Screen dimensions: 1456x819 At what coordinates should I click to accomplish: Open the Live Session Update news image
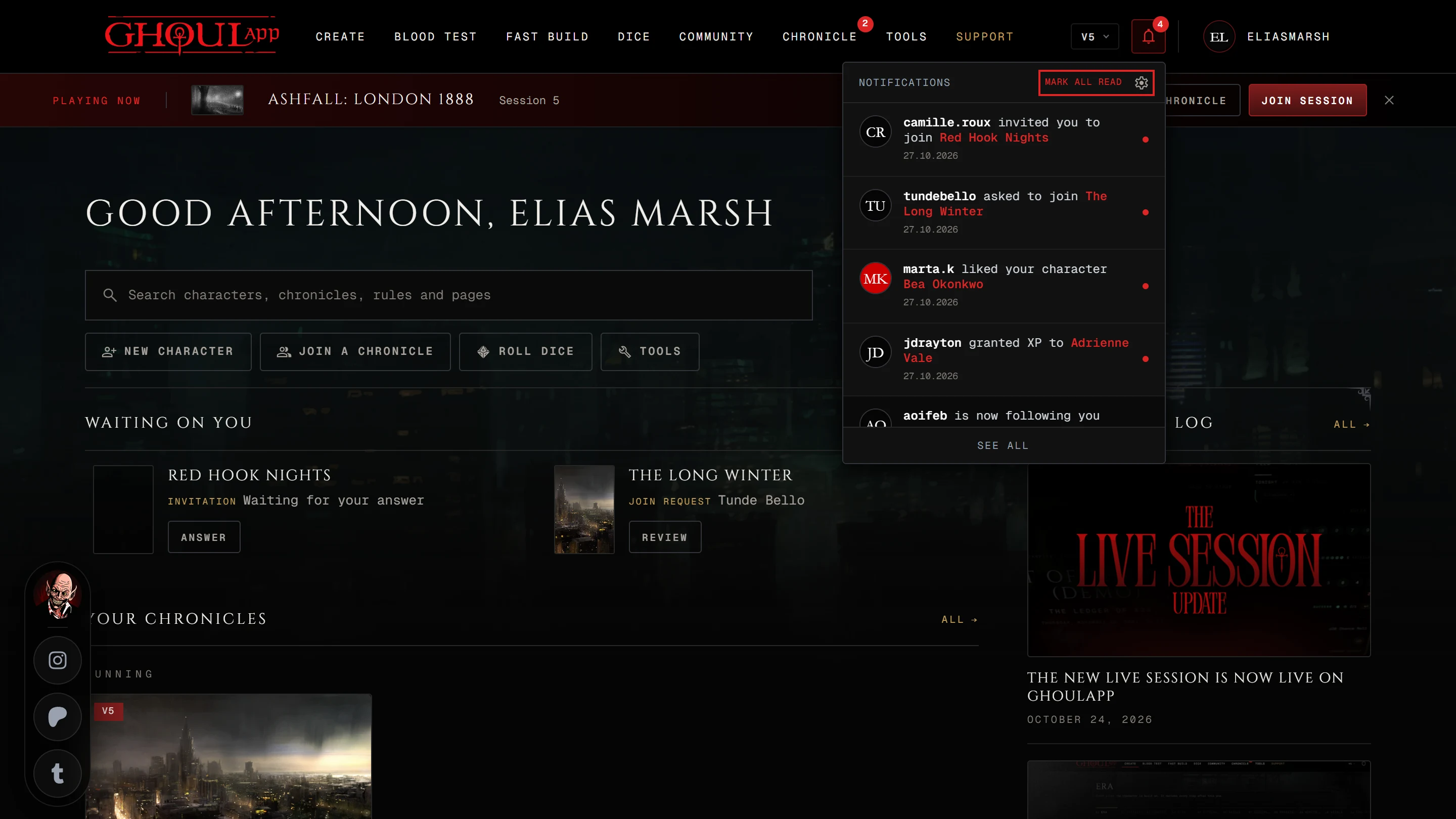1198,560
